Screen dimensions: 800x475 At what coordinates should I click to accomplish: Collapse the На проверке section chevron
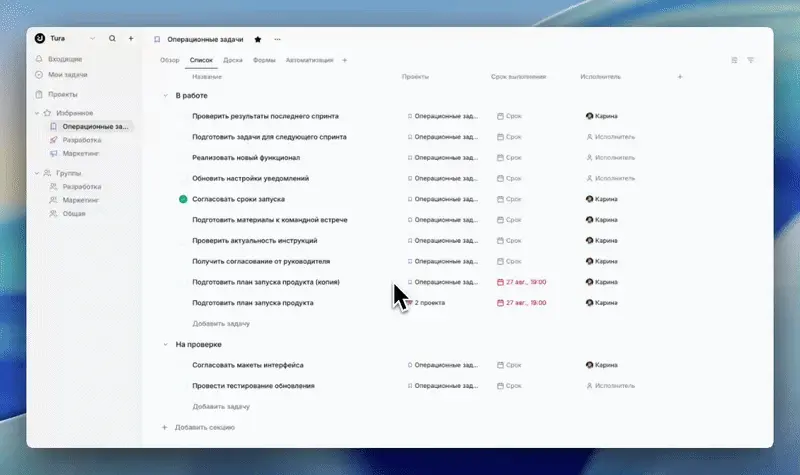(165, 344)
